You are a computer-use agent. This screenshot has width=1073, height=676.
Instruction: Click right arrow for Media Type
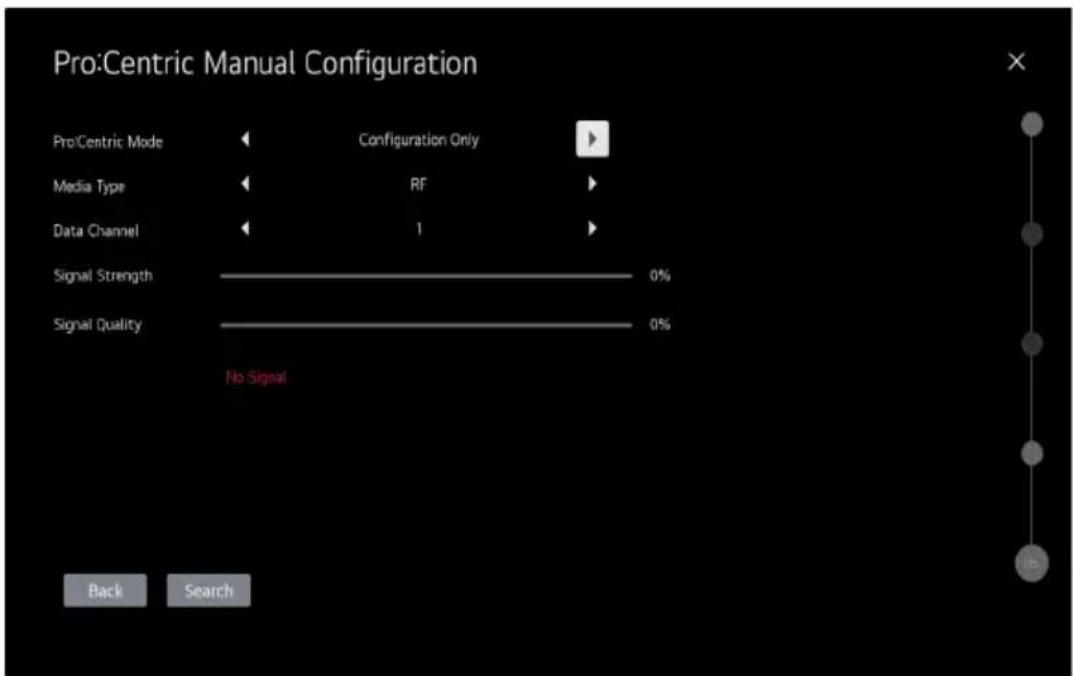592,183
